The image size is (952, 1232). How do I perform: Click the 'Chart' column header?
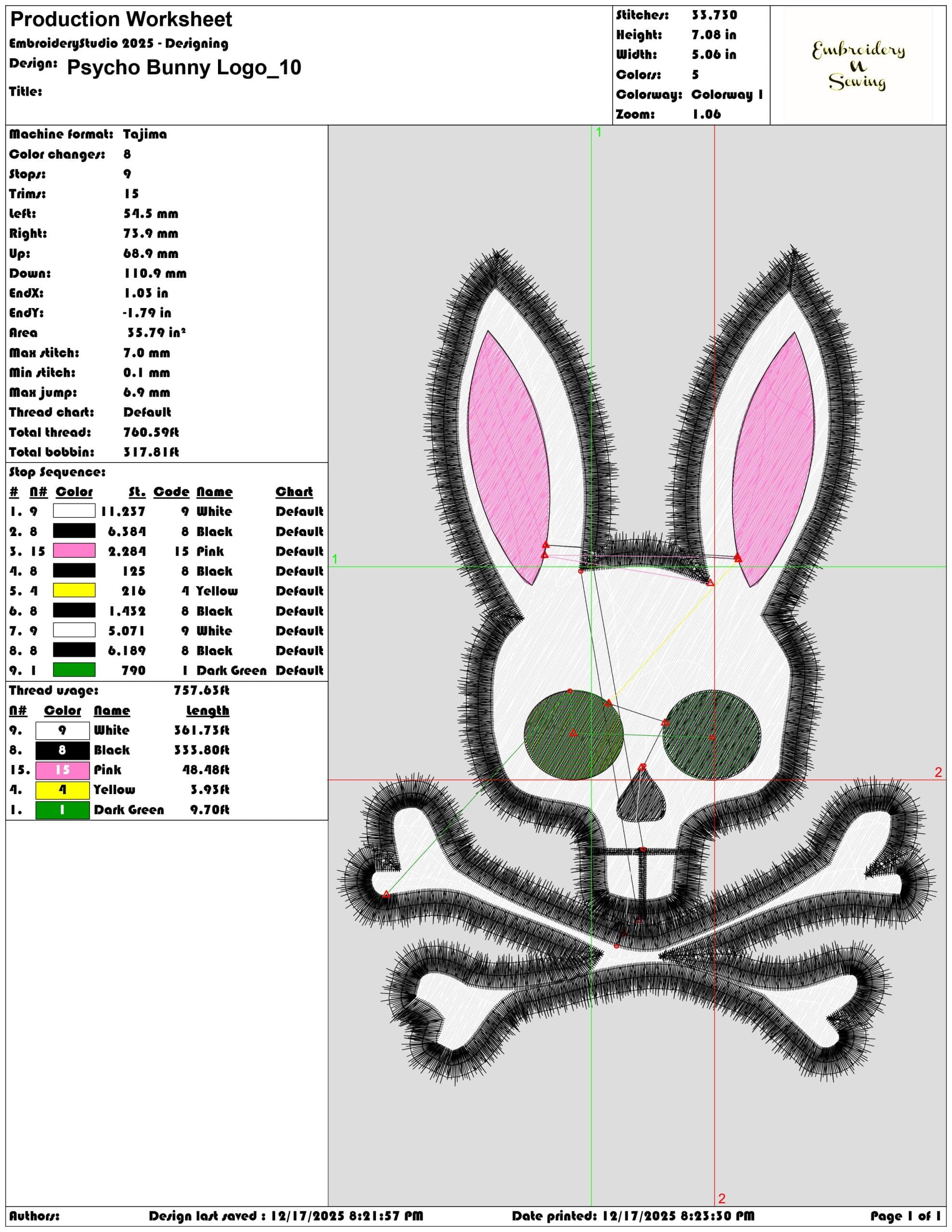pos(294,492)
